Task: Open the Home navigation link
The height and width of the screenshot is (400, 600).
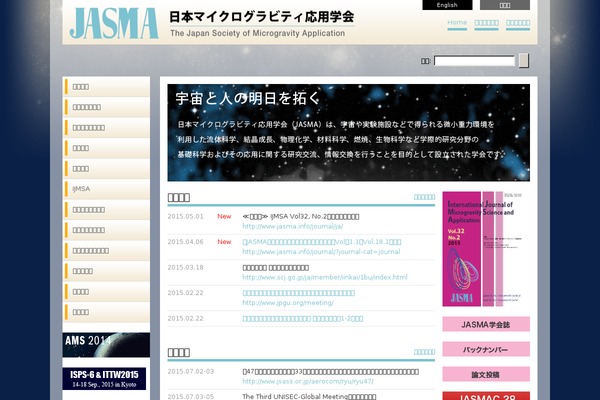Action: point(457,23)
